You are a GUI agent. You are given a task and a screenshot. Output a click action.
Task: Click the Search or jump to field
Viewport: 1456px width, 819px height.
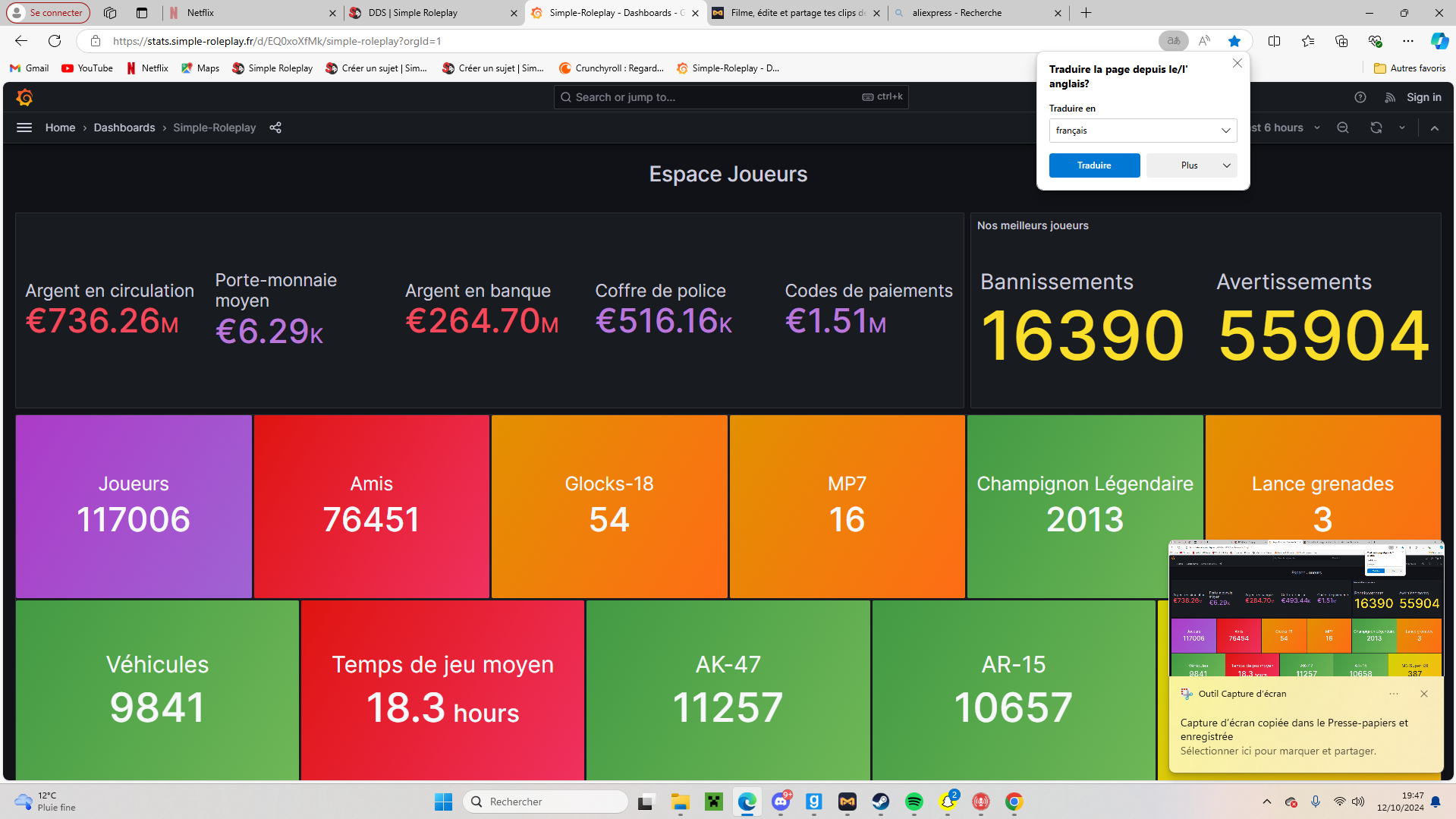click(731, 97)
